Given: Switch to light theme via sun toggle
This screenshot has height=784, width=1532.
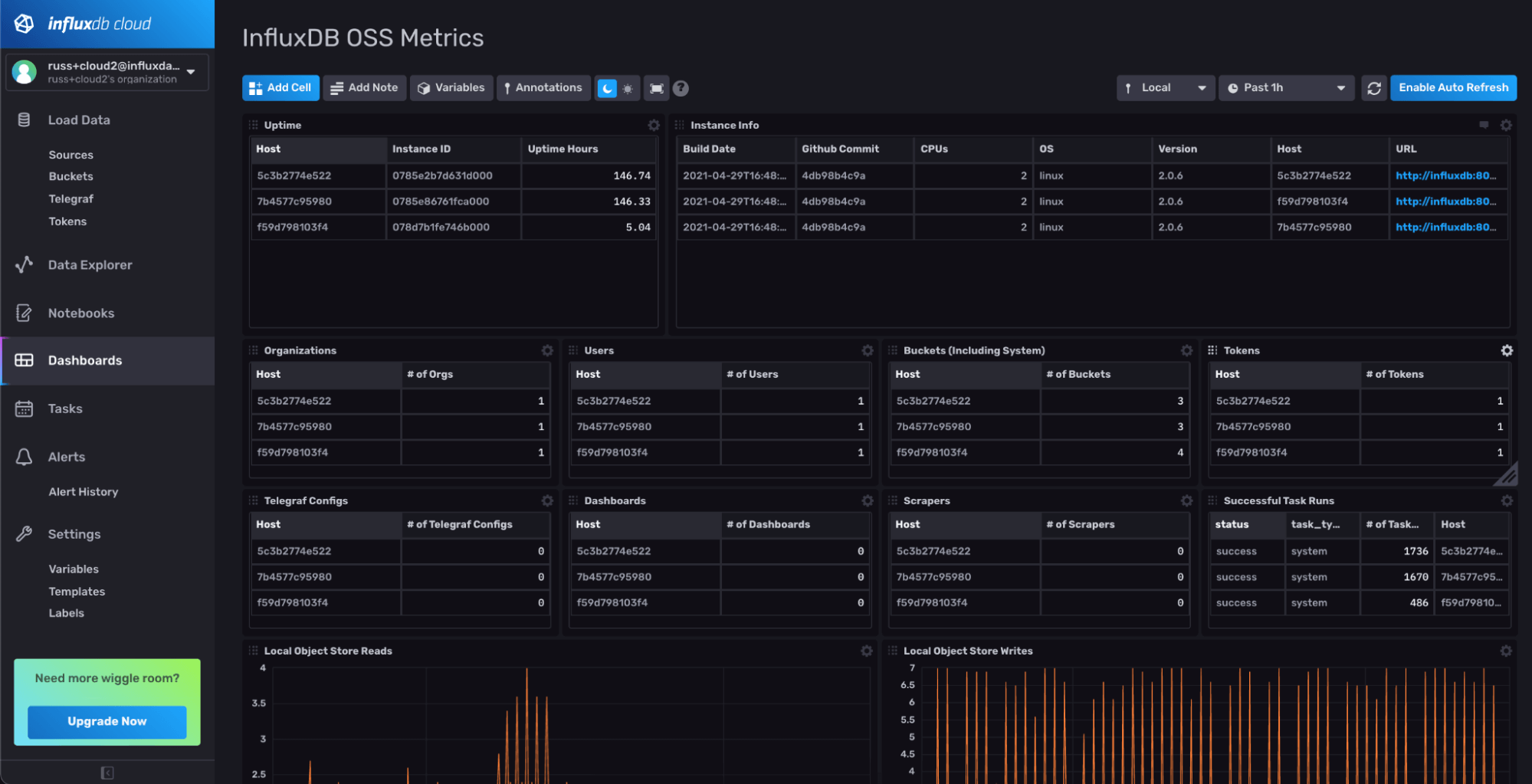Looking at the screenshot, I should pyautogui.click(x=627, y=87).
